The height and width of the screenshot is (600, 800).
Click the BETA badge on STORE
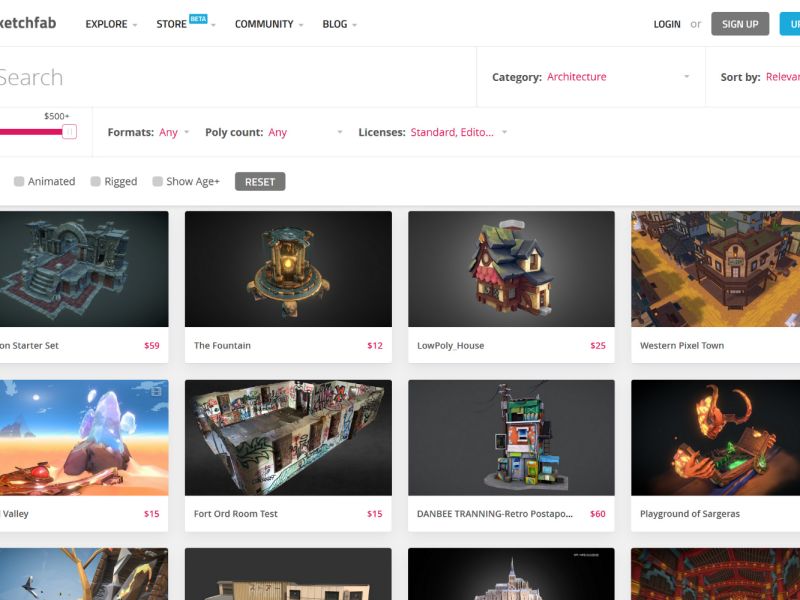click(198, 19)
